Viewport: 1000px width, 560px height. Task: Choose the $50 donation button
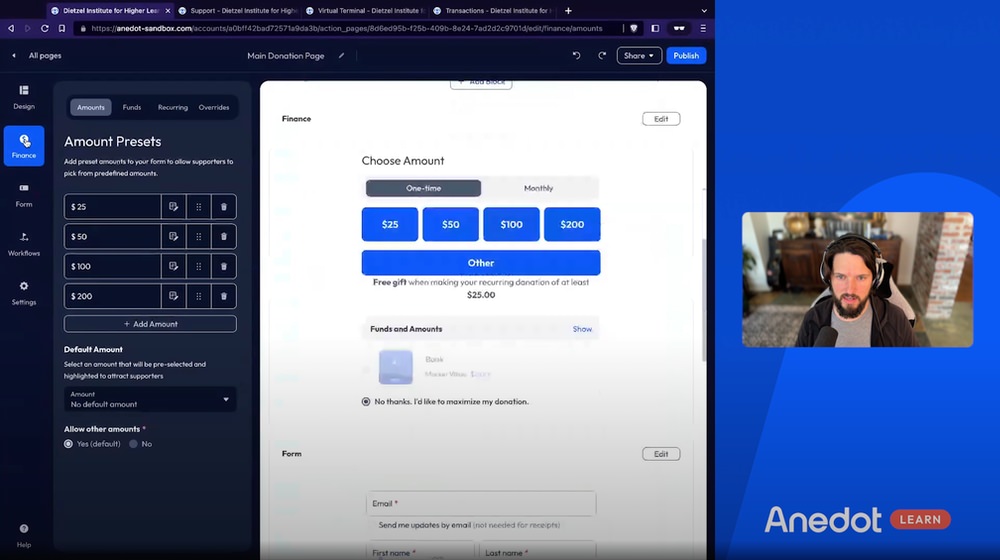[450, 225]
